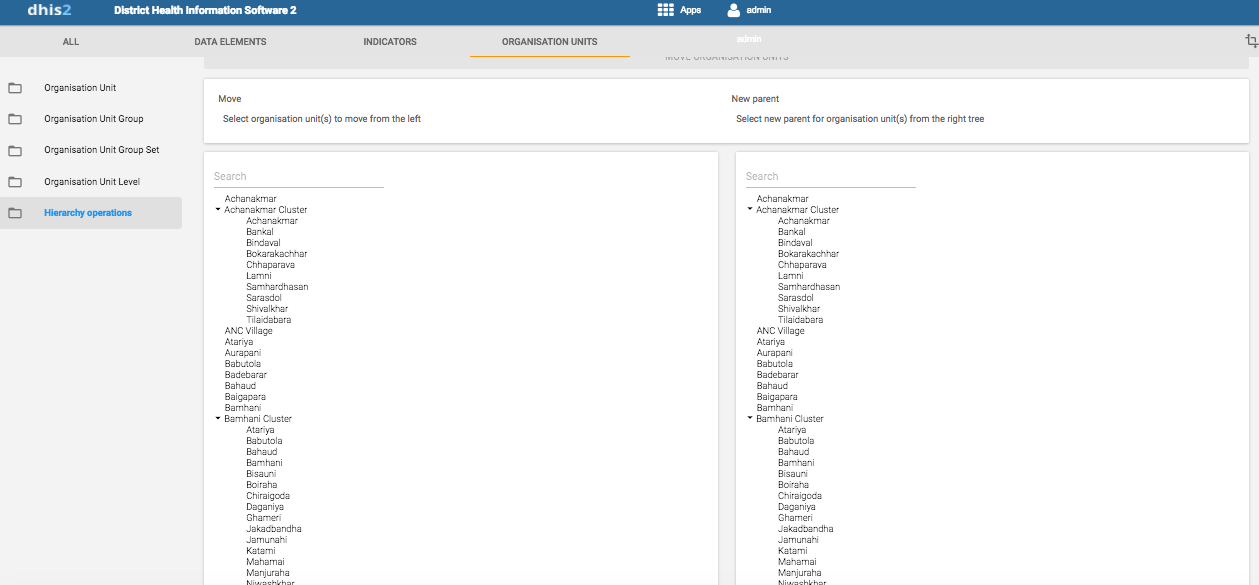Collapse Bamhani Cluster in left tree
This screenshot has width=1259, height=585.
click(x=218, y=419)
